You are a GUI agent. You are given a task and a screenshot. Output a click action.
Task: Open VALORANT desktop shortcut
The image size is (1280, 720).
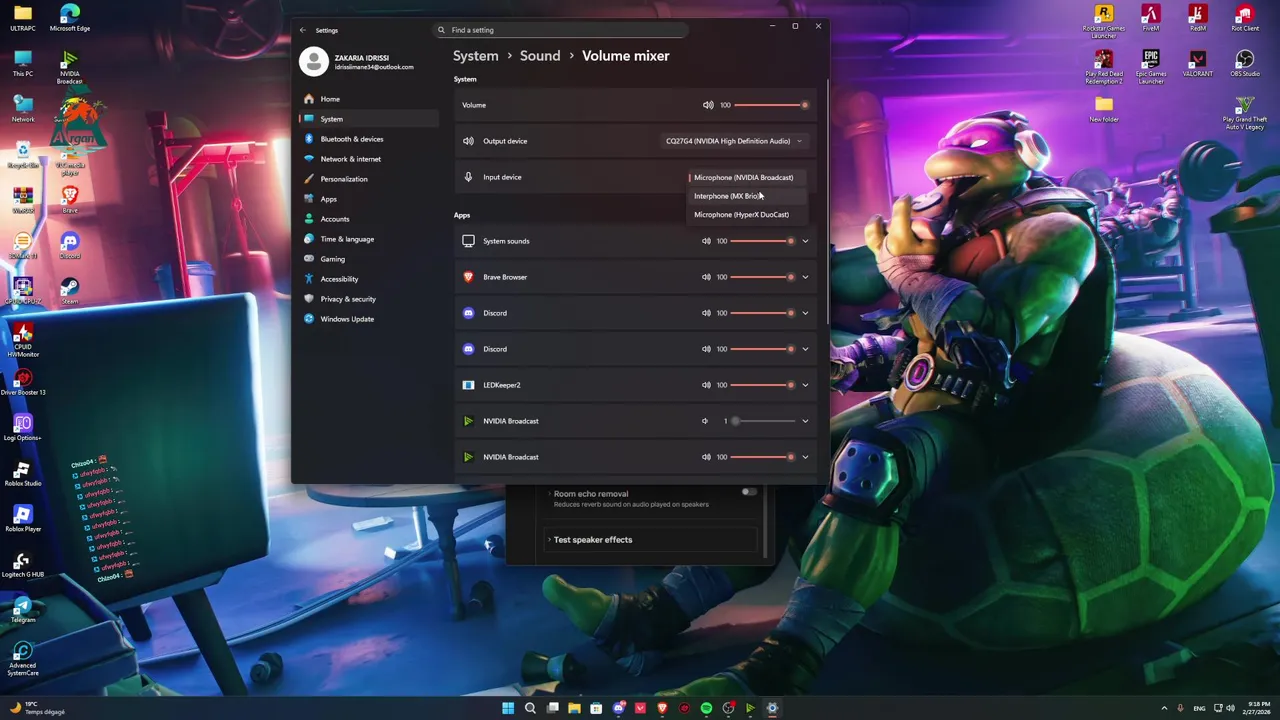1197,63
